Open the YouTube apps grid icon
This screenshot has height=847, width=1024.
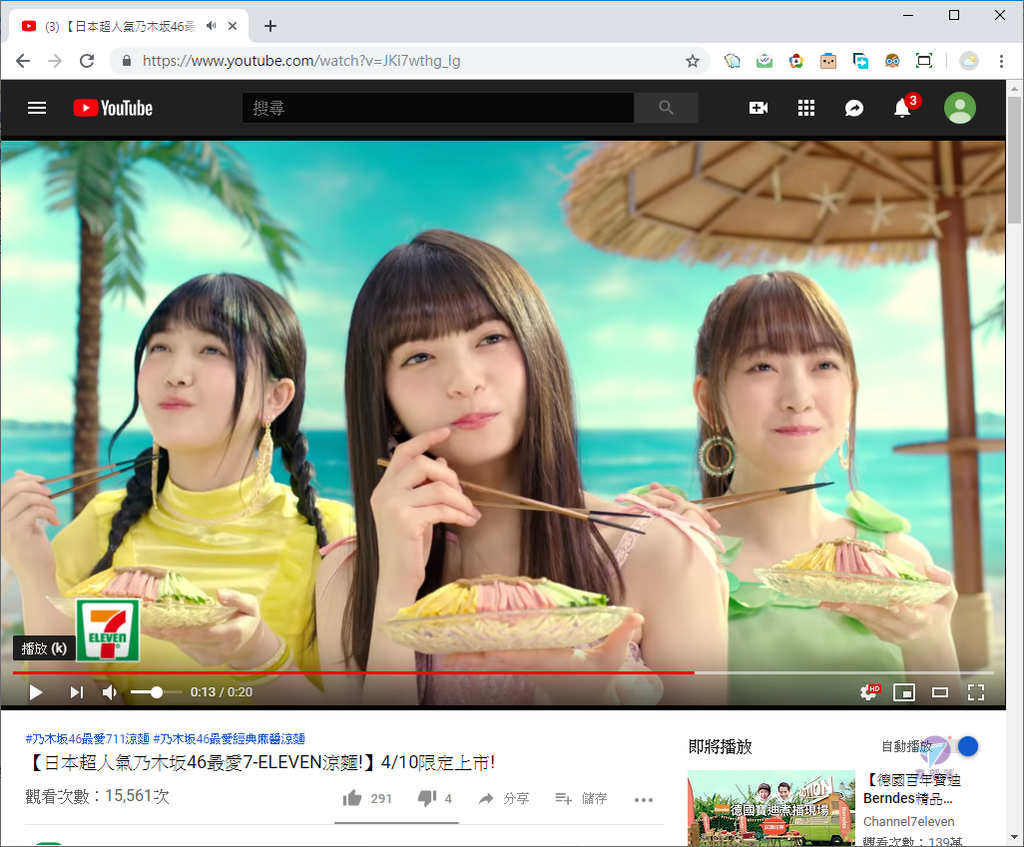click(806, 108)
